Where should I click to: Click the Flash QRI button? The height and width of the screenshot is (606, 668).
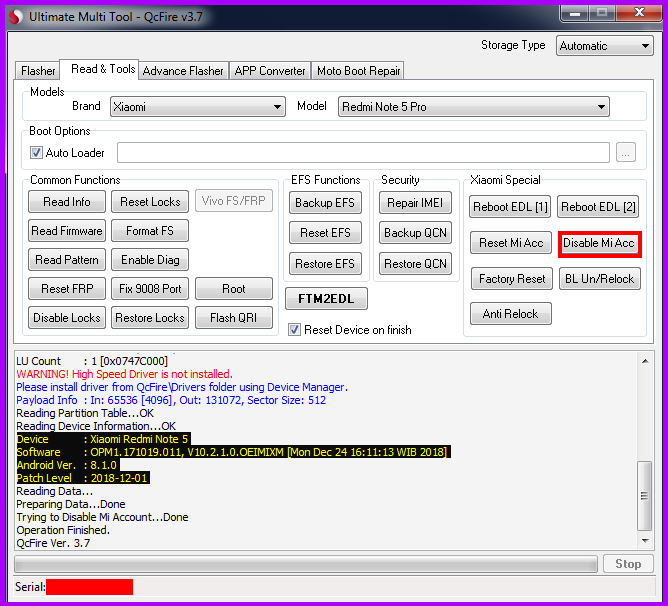[234, 317]
